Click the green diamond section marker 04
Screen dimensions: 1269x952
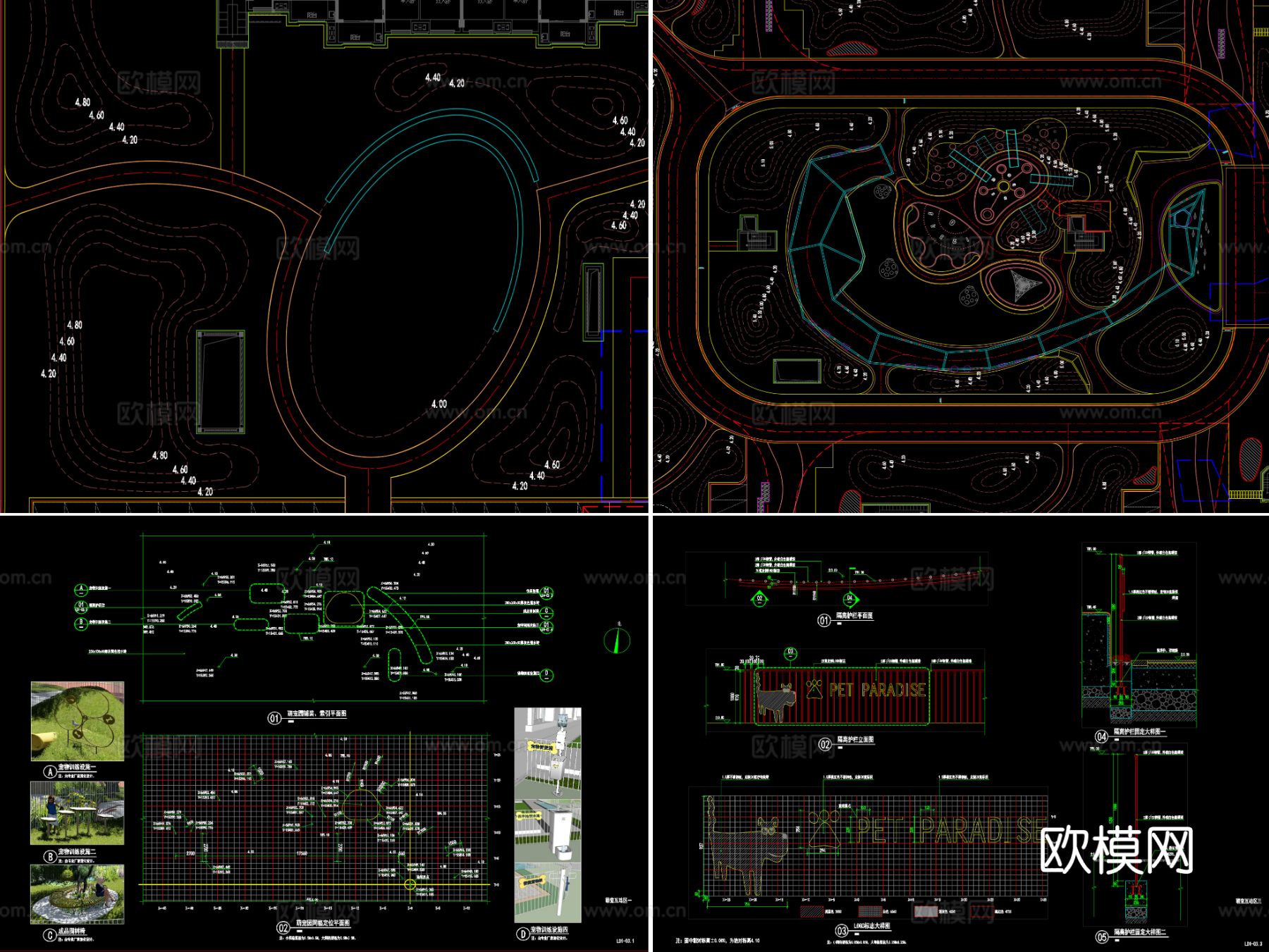click(x=850, y=599)
